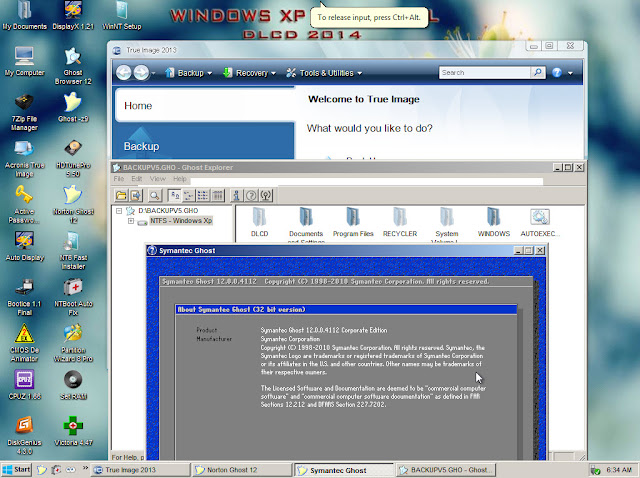Open the Active Password desktop icon
640x478 pixels.
pyautogui.click(x=24, y=205)
